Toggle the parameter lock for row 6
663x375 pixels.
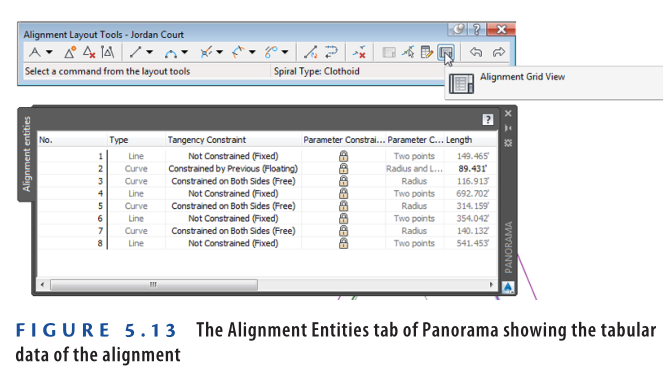pyautogui.click(x=343, y=219)
